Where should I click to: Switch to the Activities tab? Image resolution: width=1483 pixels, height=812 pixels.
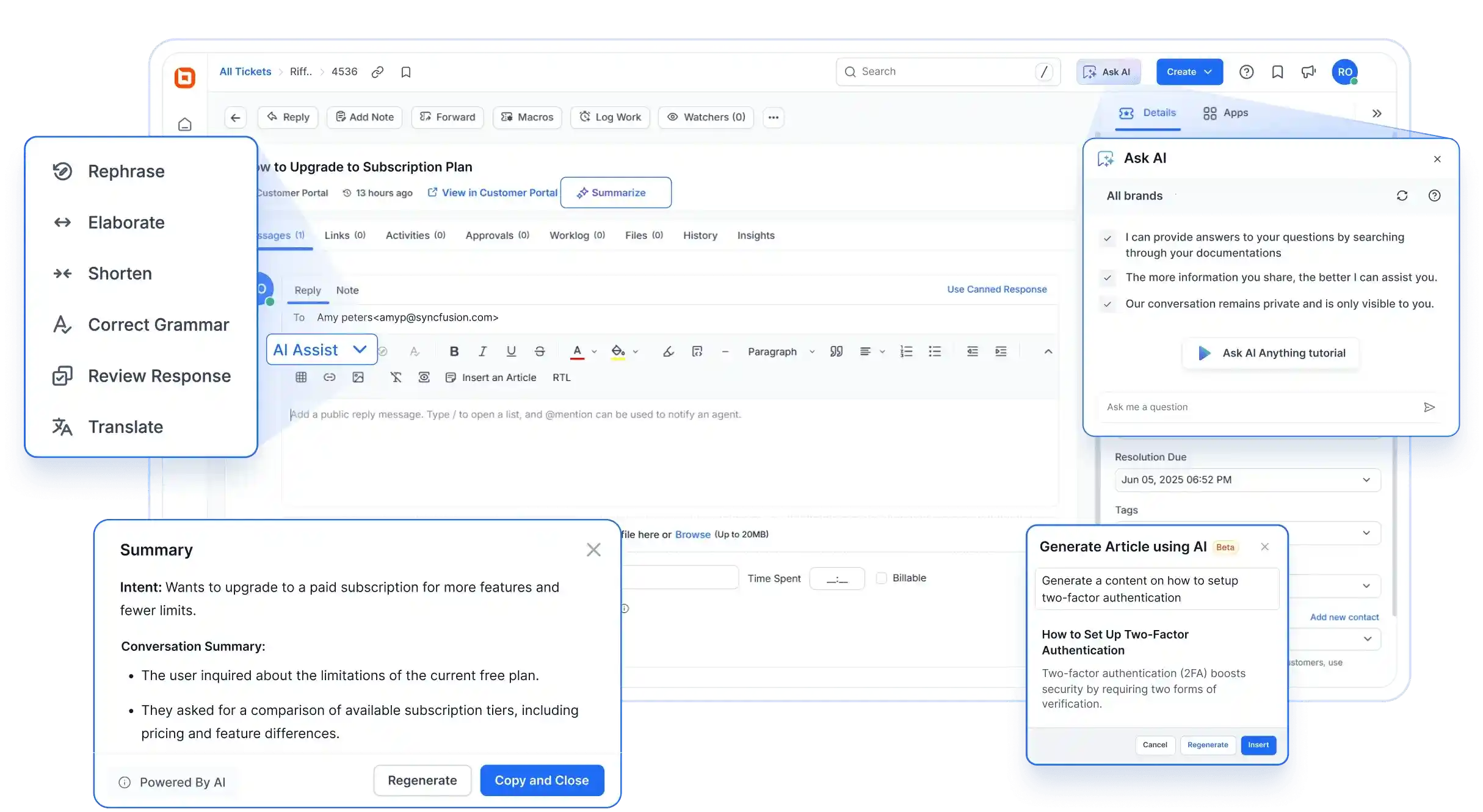[x=415, y=236]
